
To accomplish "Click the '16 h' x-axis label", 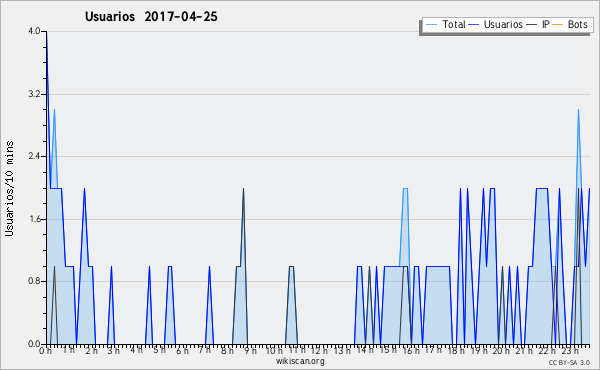I will [411, 351].
